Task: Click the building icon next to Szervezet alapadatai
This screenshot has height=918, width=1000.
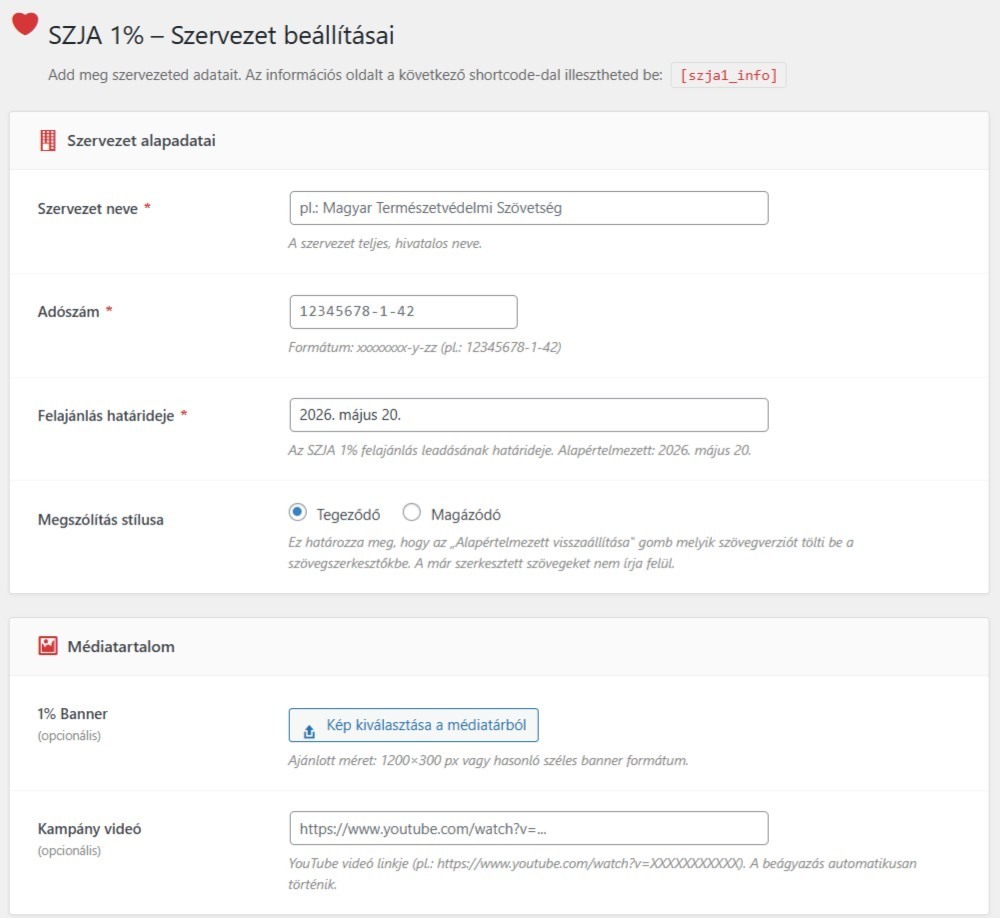Action: (48, 141)
